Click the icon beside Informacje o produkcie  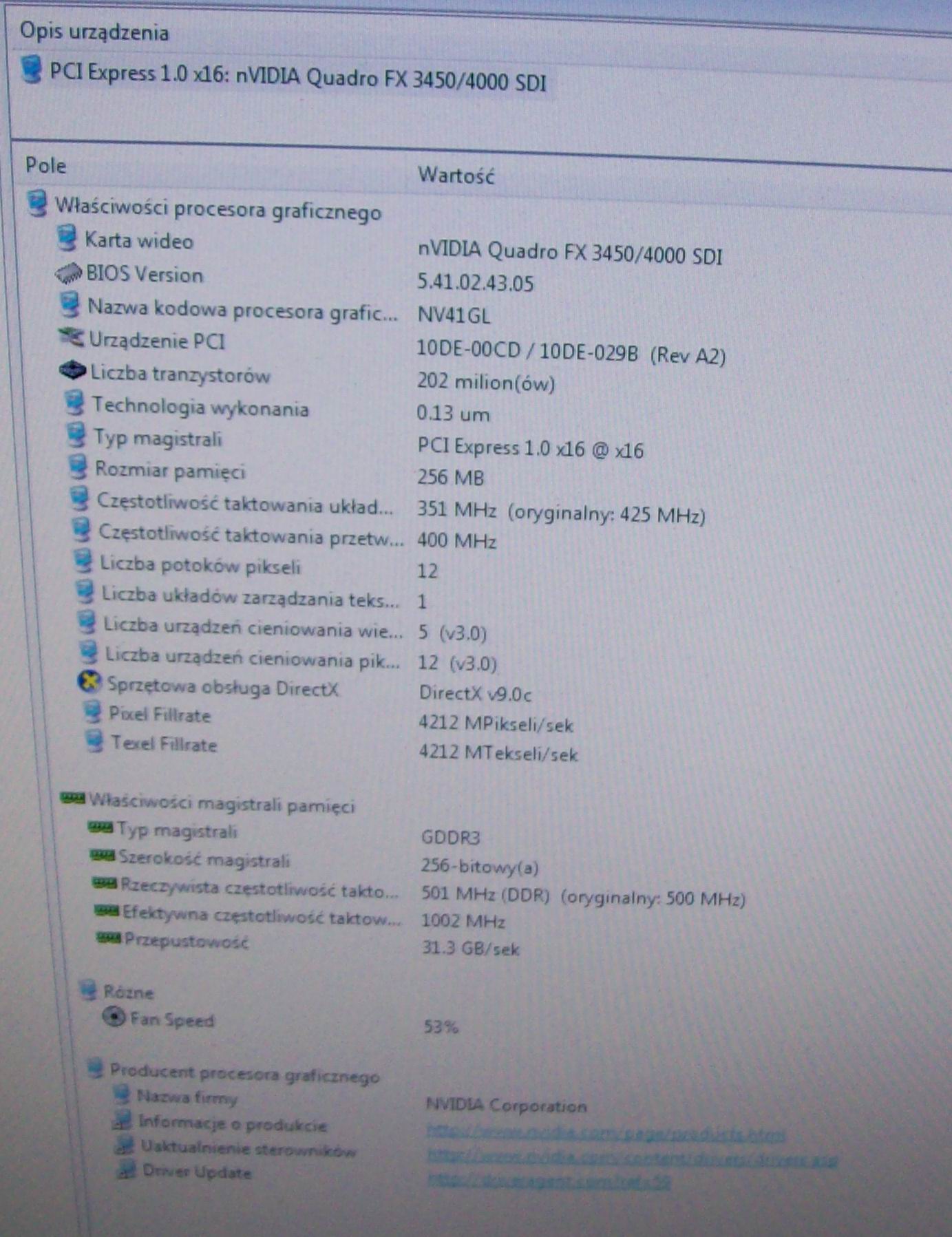(123, 1121)
